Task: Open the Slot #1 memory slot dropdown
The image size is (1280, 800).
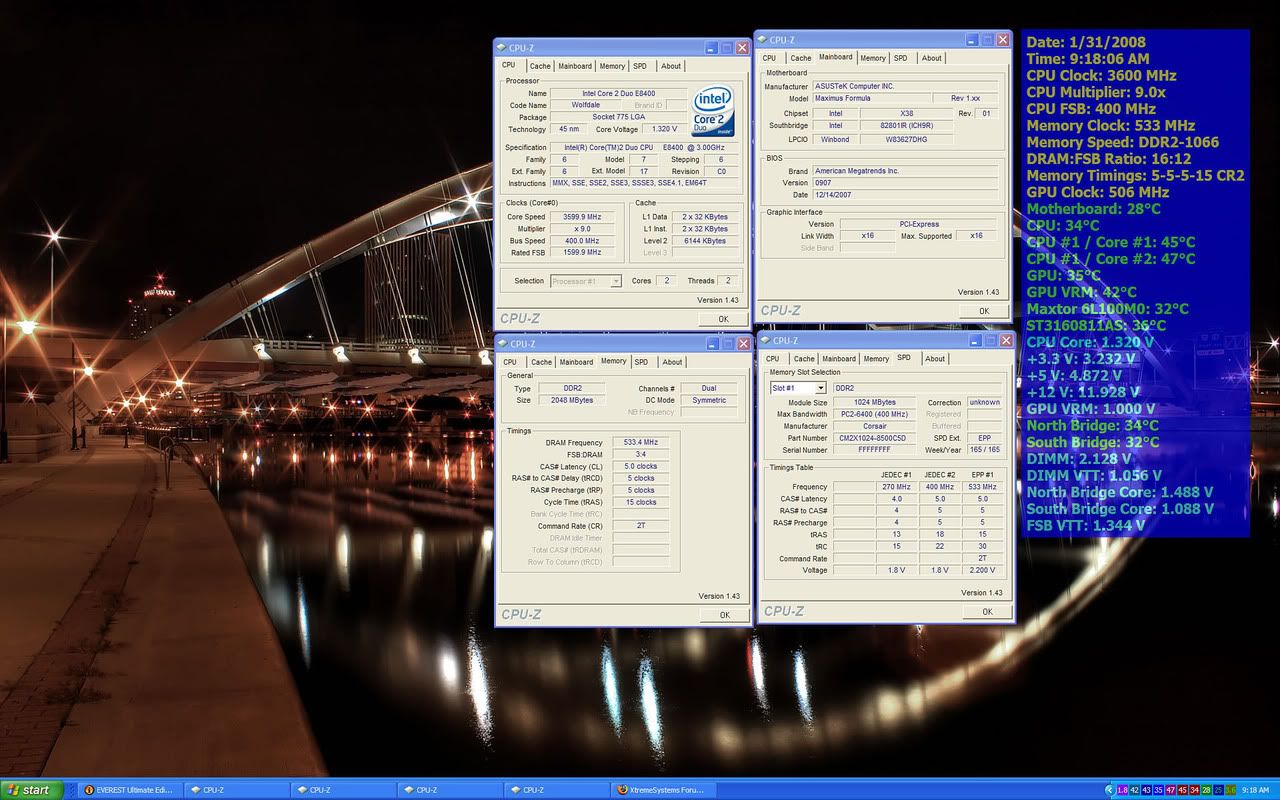Action: (798, 388)
